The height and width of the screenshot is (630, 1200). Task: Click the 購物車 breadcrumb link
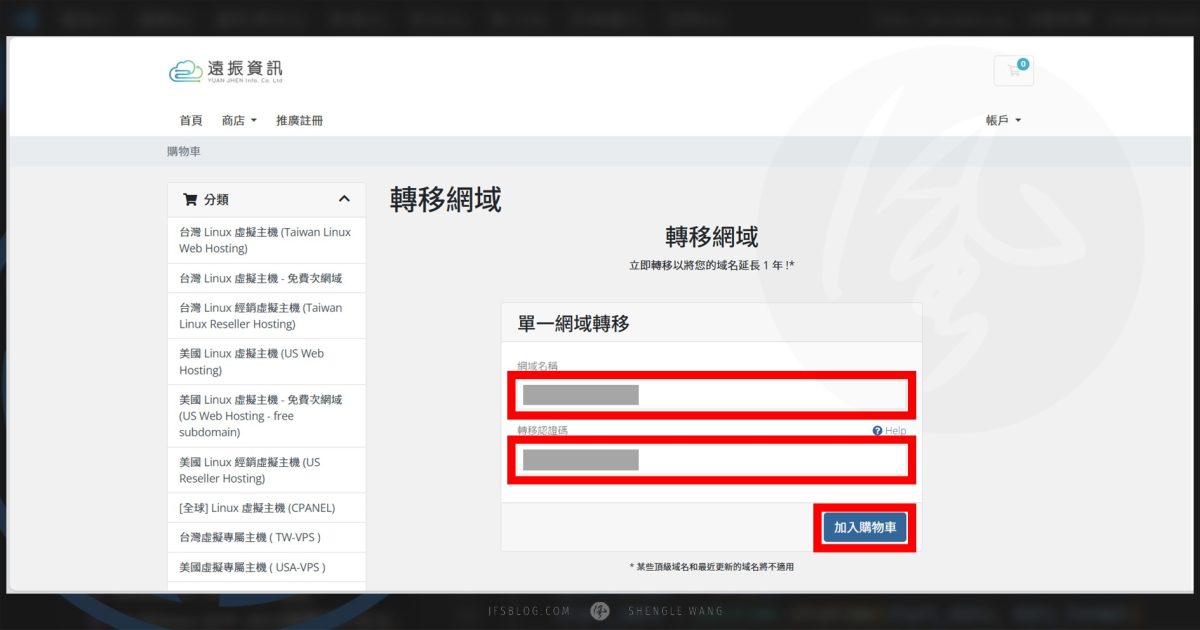(x=182, y=150)
